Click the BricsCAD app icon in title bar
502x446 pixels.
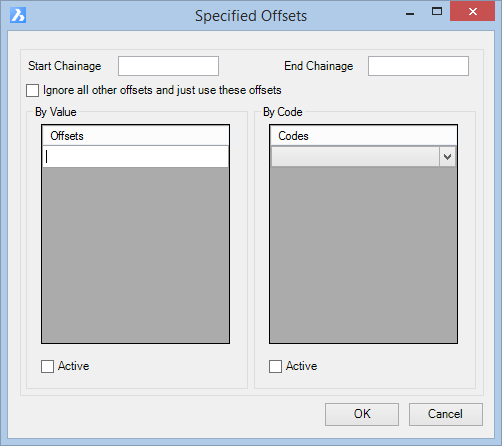tap(18, 15)
